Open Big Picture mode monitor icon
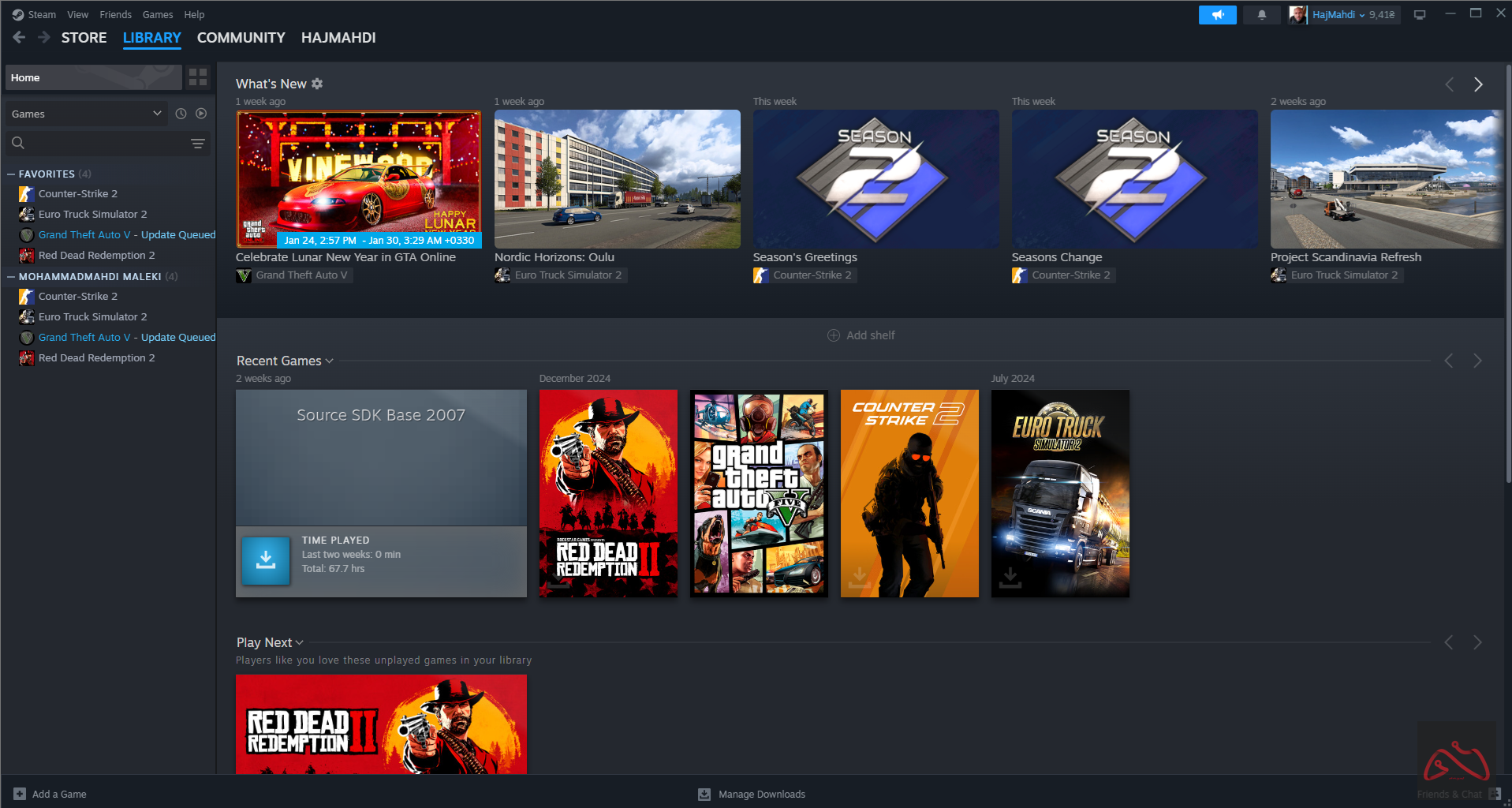 [1420, 15]
